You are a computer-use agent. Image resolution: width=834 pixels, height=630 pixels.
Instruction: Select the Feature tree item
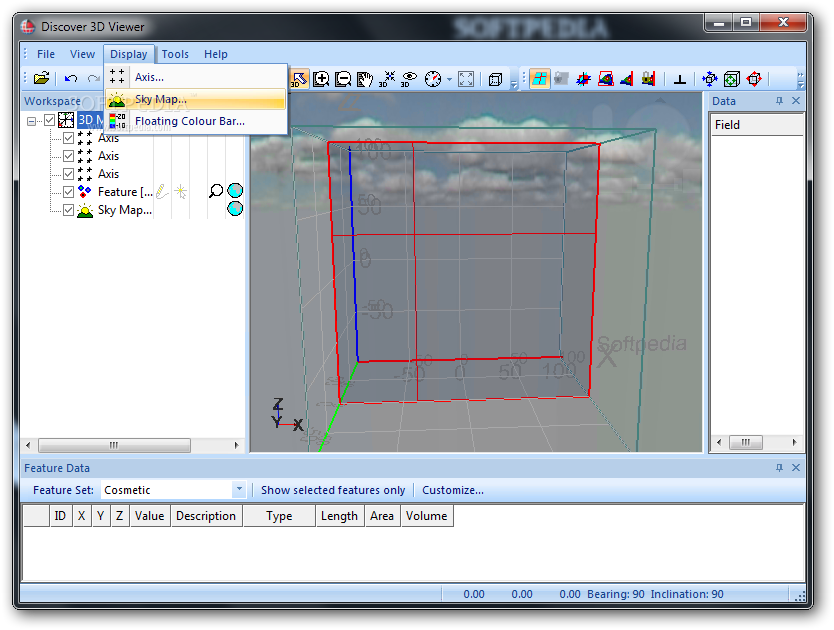[125, 192]
